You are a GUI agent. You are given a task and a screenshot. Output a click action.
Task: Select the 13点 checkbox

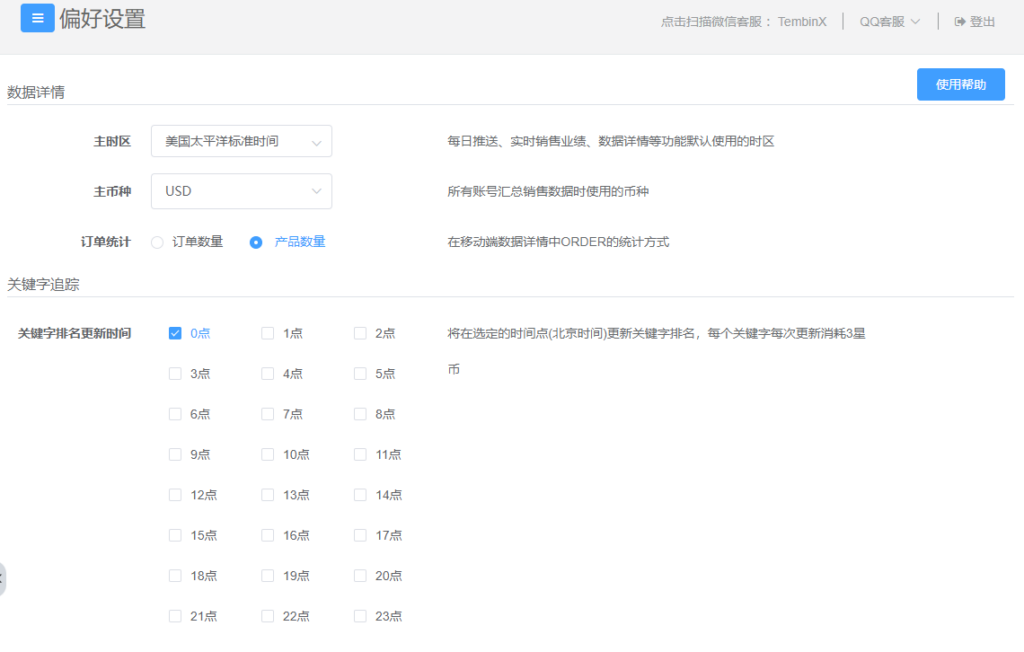point(268,495)
